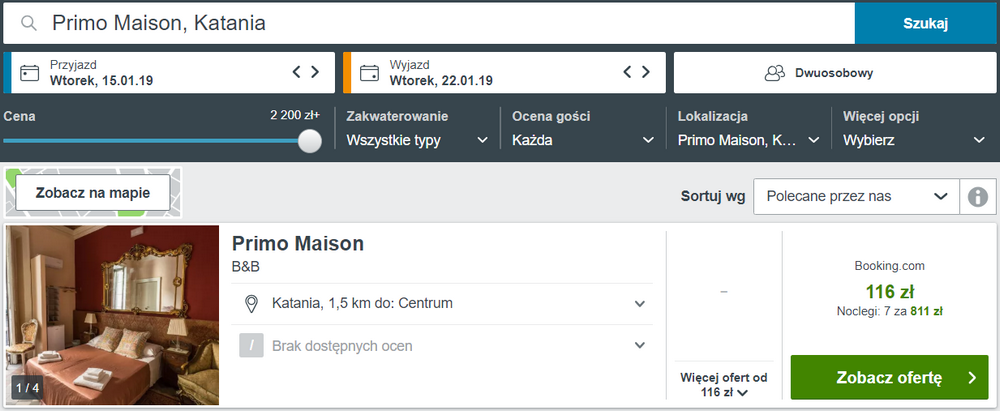This screenshot has height=411, width=1000.
Task: Open Sortuj wg Polecane przez nas dropdown
Action: 857,197
